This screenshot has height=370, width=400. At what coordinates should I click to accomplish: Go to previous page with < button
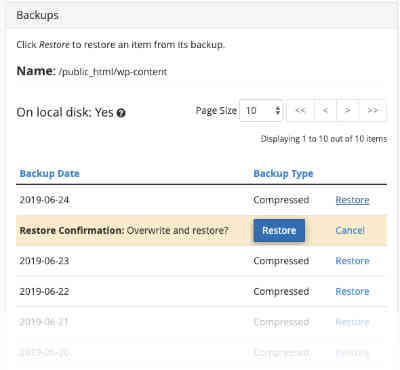click(325, 110)
